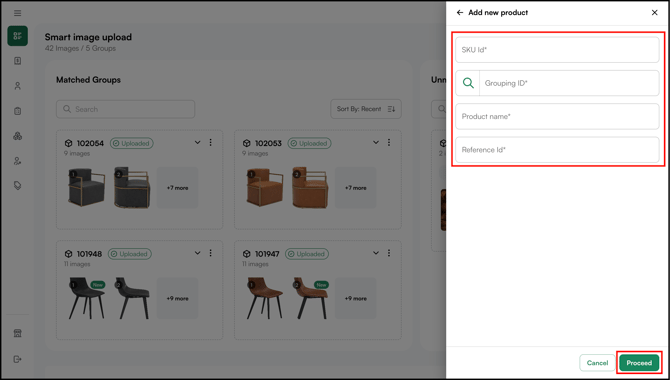
Task: Open +9 more tile in group 101948
Action: (178, 298)
